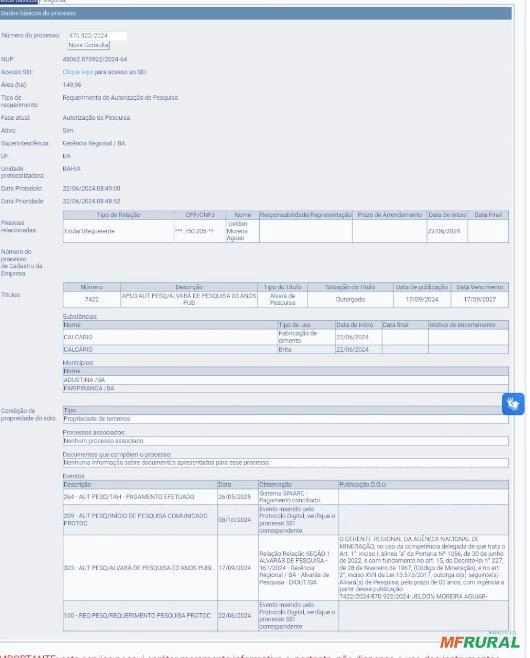
Task: Click the CPF/CNPJ column header
Action: point(200,215)
